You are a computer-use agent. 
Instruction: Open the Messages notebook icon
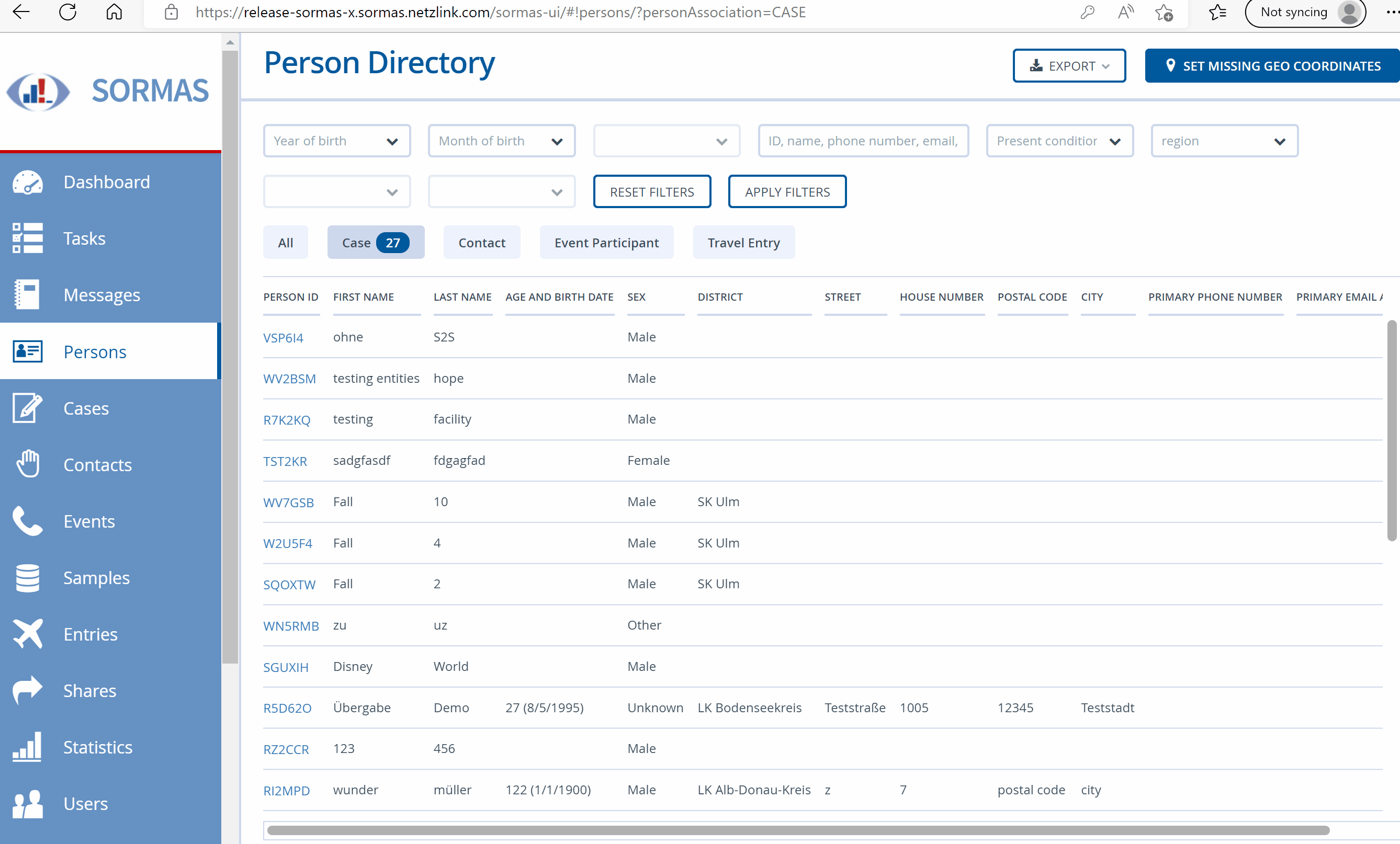point(27,295)
